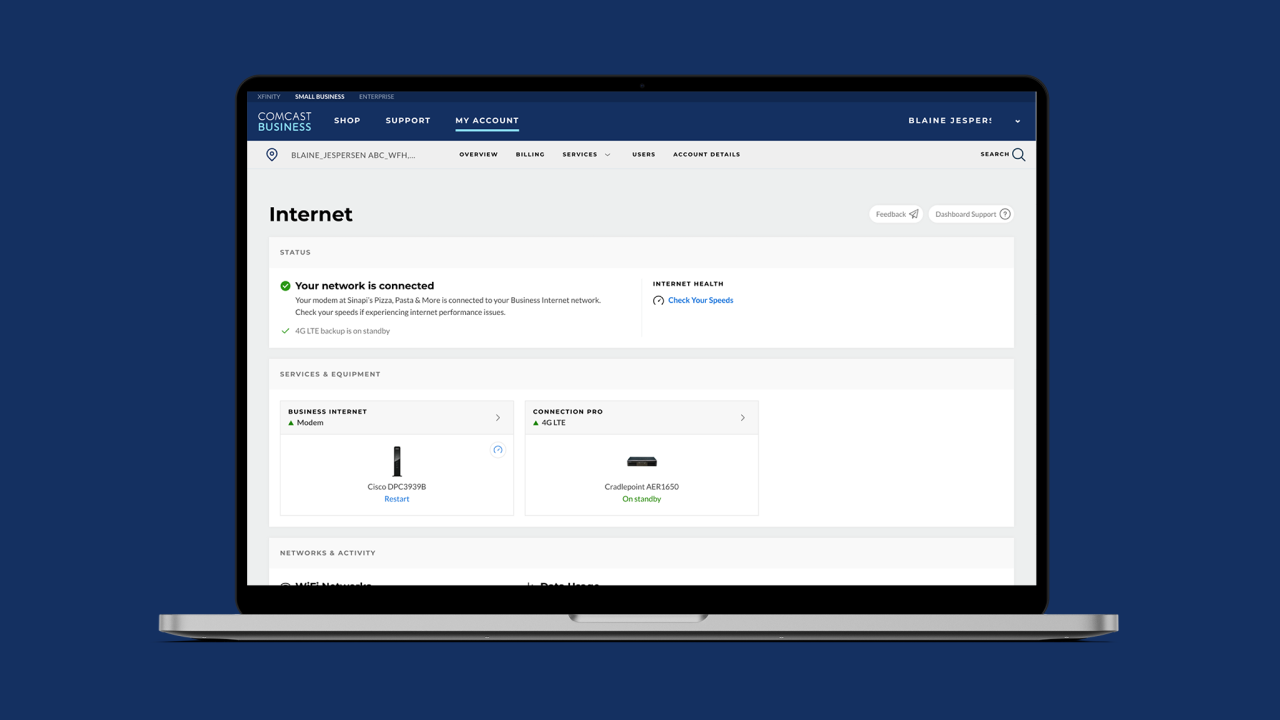Click the Check Your Speeds link

point(701,300)
